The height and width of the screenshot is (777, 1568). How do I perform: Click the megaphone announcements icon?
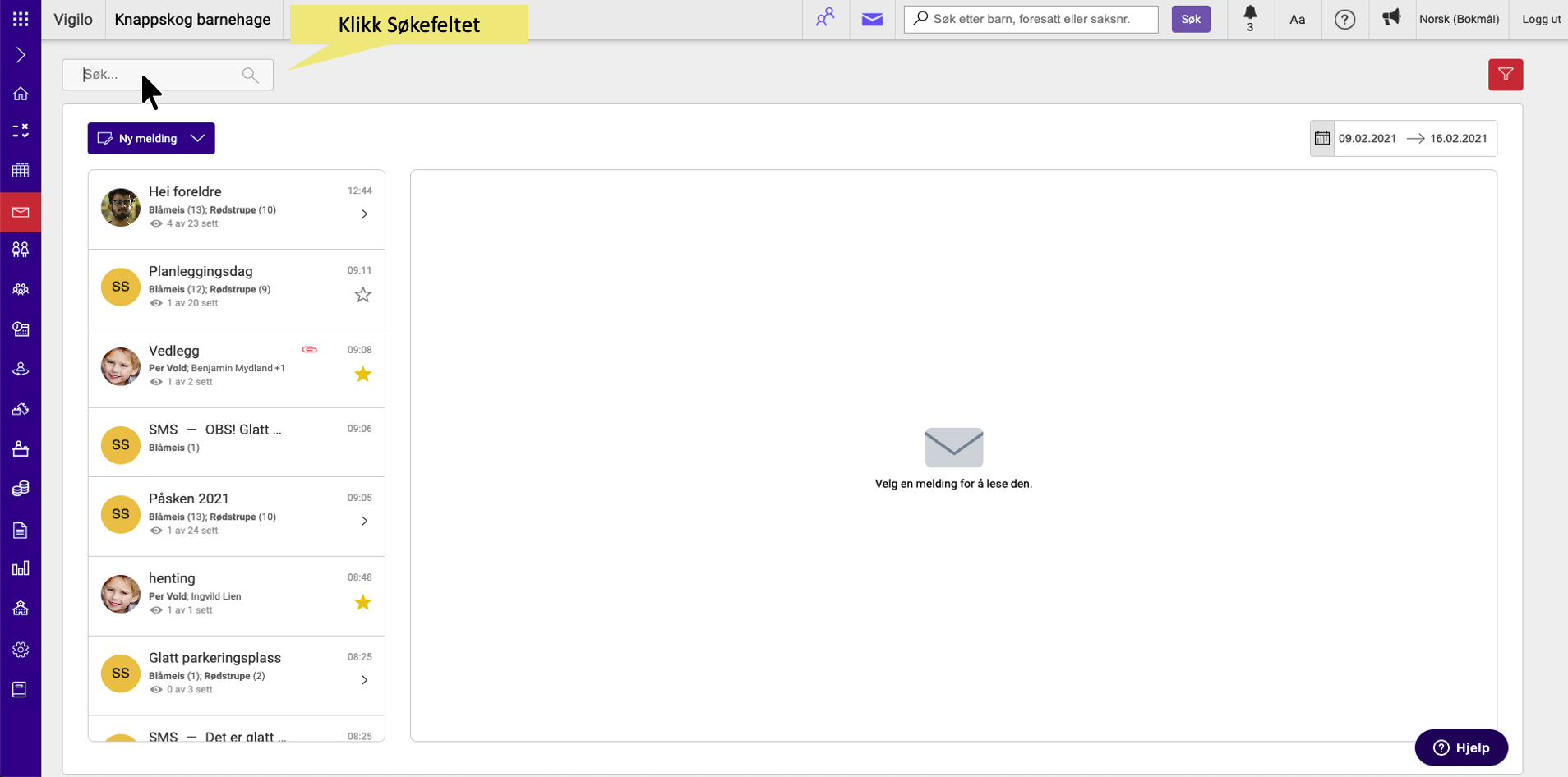point(1390,18)
